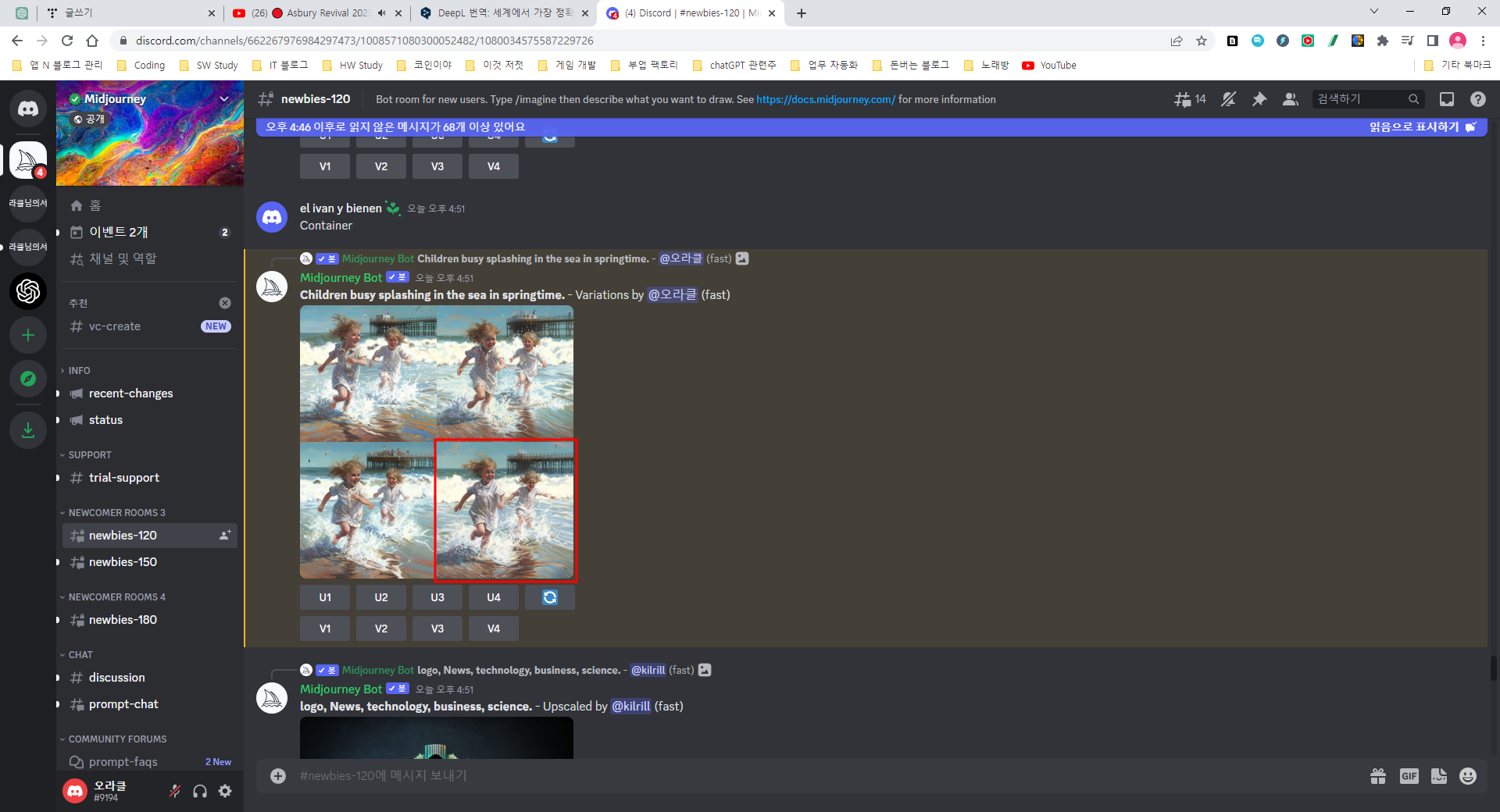Switch to the 글쓰기 browser tab
The width and height of the screenshot is (1500, 812).
click(x=129, y=13)
